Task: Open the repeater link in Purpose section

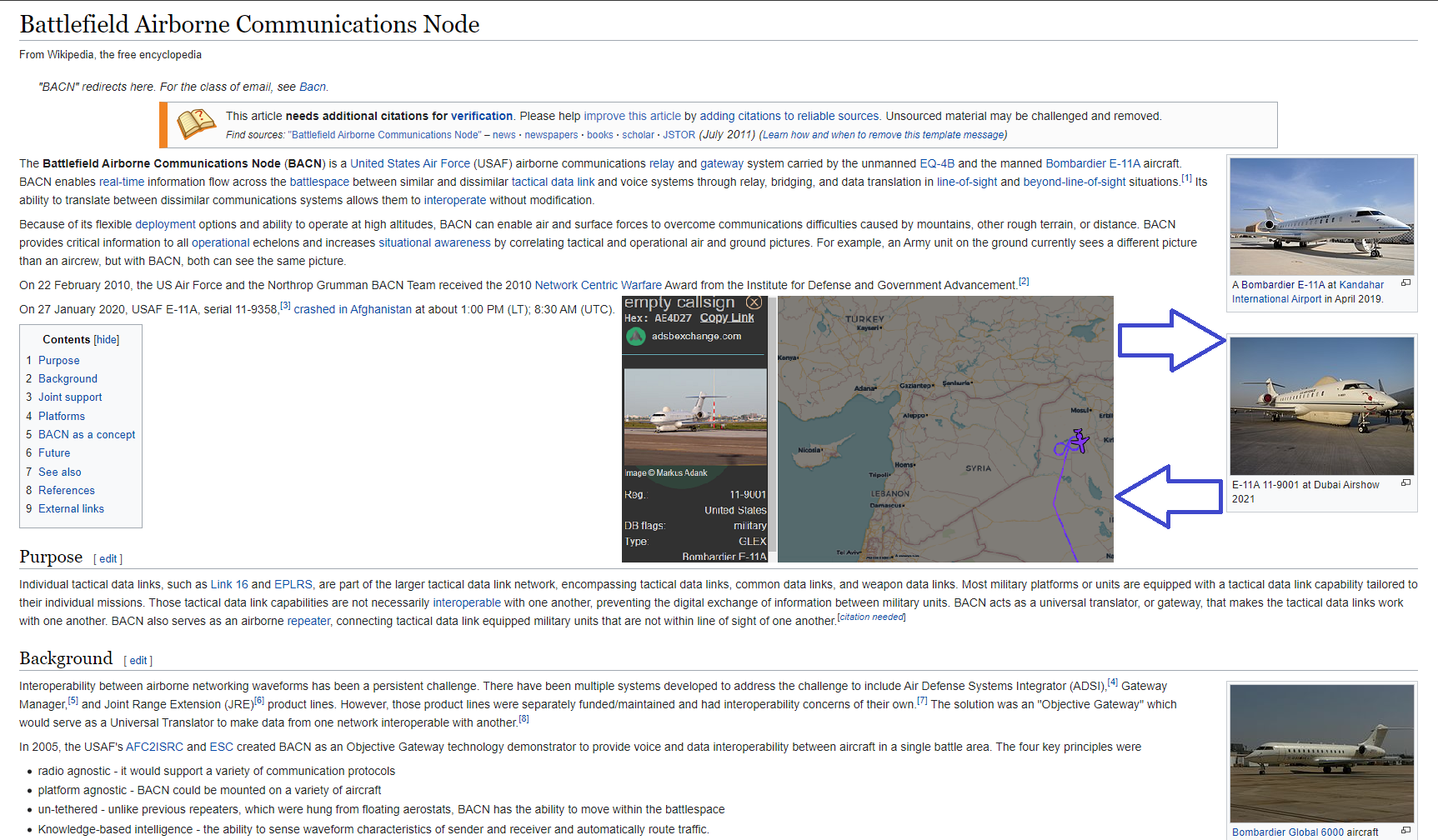Action: point(308,622)
